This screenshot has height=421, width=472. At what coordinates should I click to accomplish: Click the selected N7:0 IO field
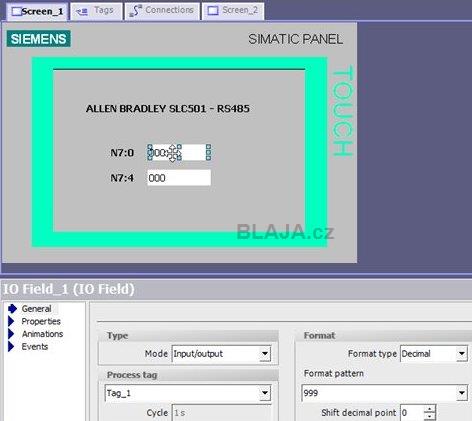(179, 153)
